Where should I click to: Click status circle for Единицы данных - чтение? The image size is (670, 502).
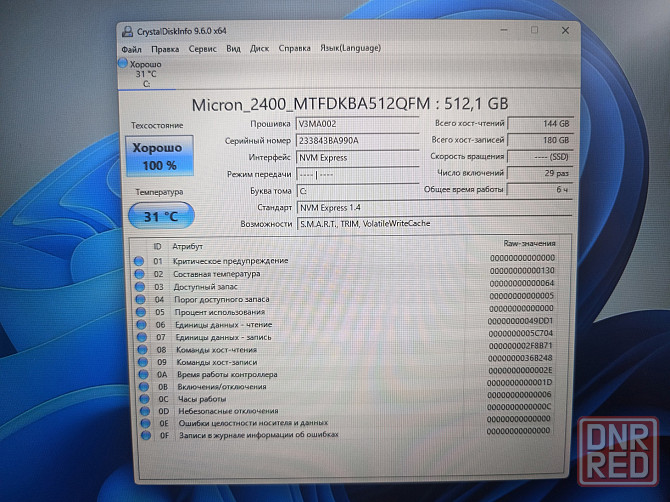(x=141, y=325)
